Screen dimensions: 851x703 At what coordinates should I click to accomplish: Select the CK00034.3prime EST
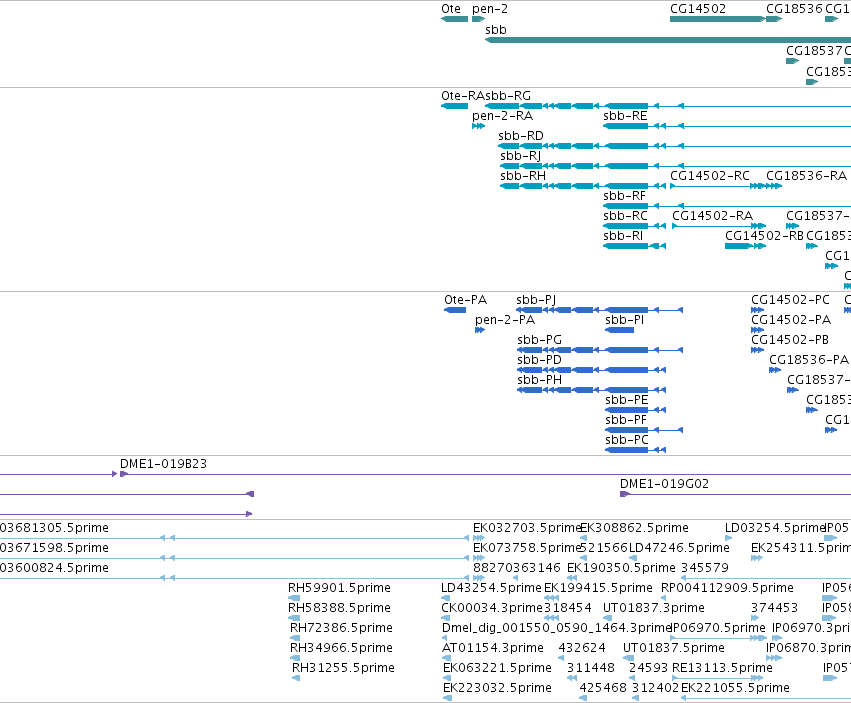click(445, 618)
